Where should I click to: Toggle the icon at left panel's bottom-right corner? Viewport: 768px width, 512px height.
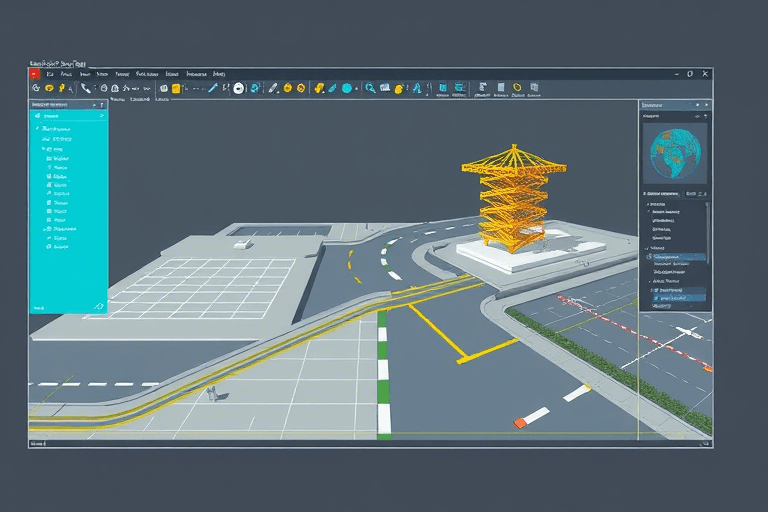[x=98, y=306]
